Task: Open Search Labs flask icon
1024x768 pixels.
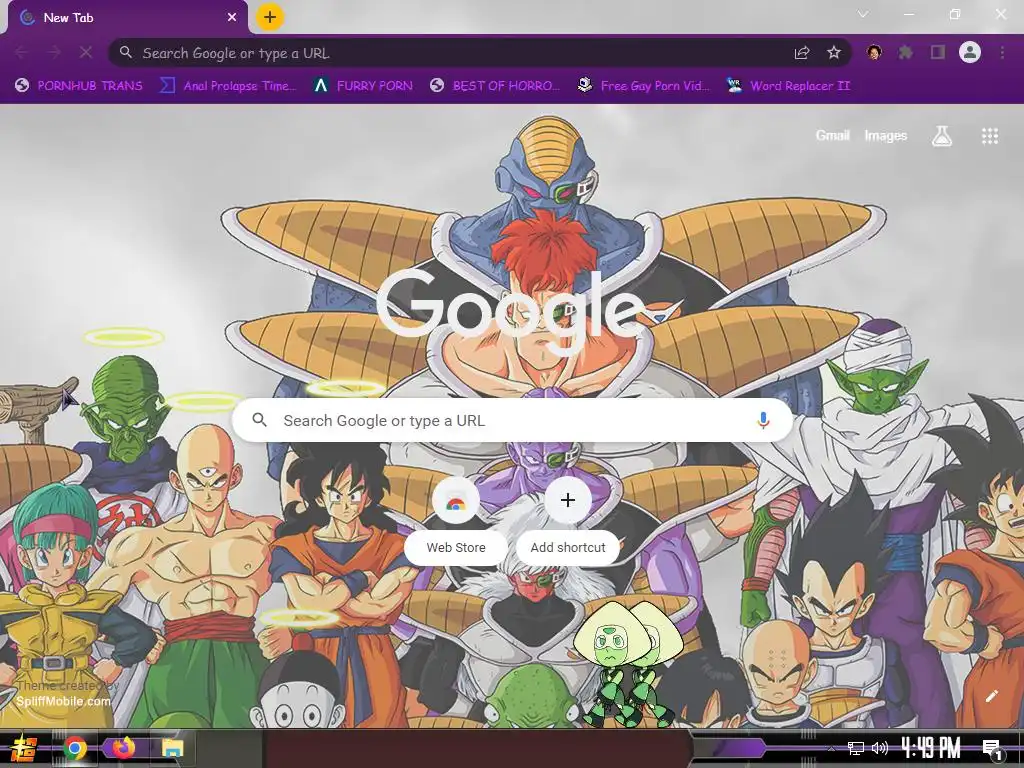Action: click(942, 136)
